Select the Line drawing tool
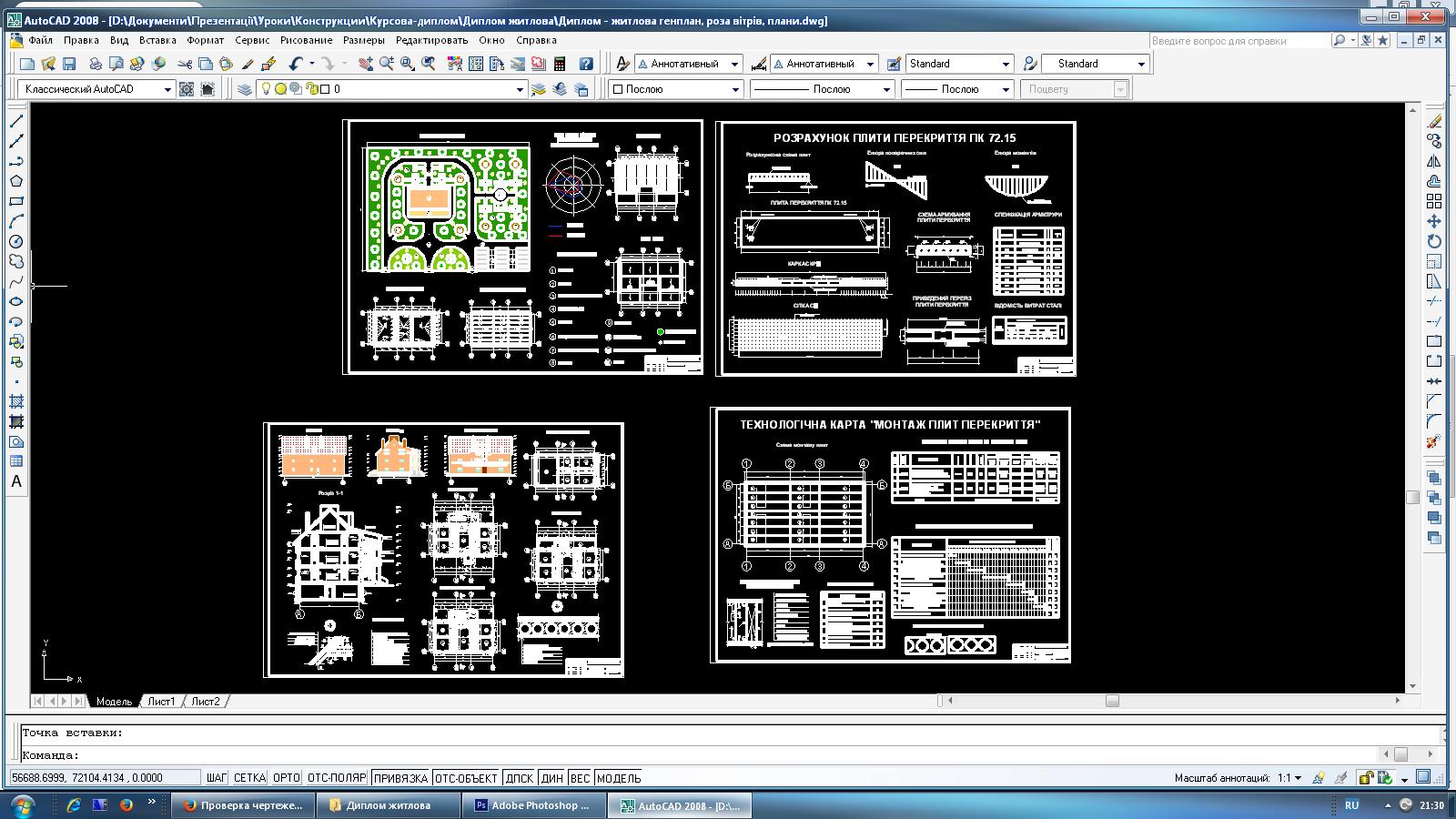The height and width of the screenshot is (819, 1456). (x=16, y=122)
